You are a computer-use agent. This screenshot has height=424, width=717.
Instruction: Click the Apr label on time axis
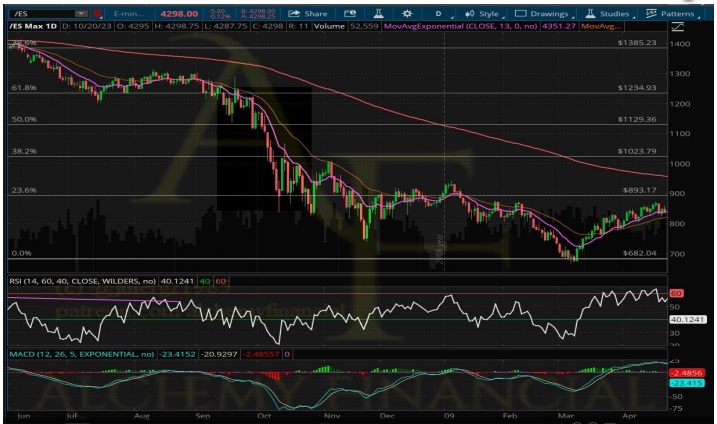pos(630,416)
